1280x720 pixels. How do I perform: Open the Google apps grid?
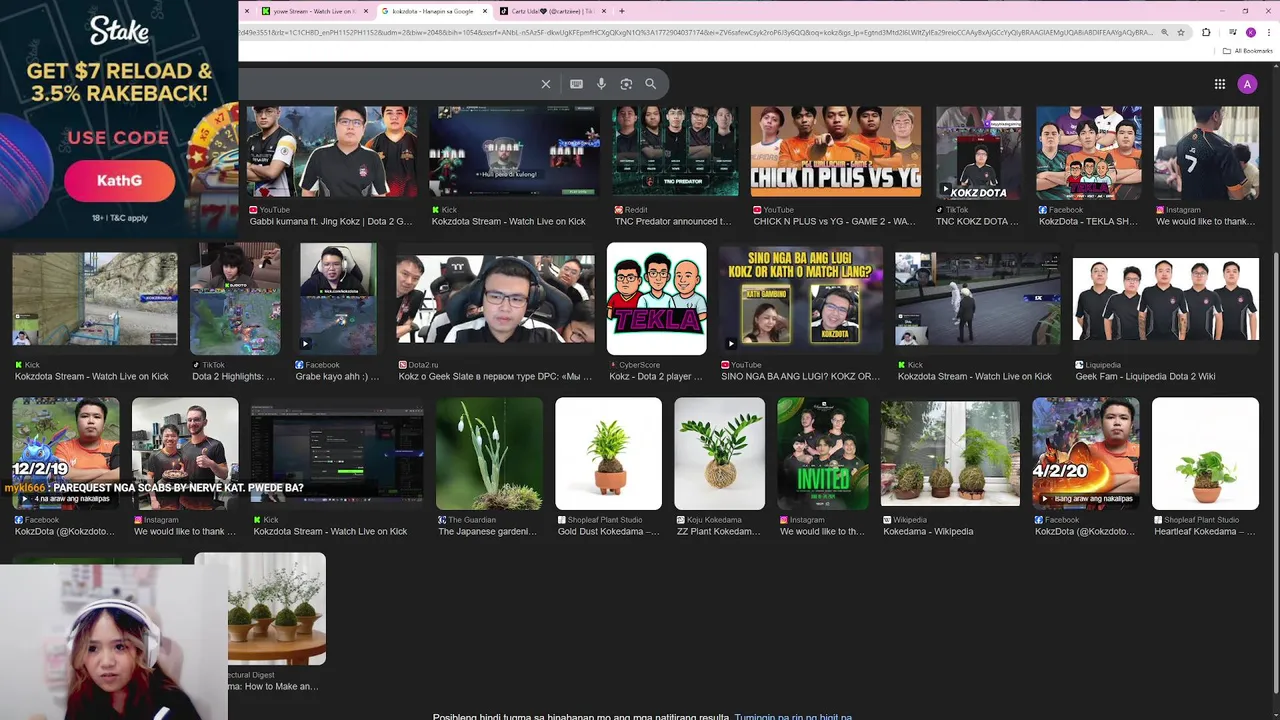1220,84
